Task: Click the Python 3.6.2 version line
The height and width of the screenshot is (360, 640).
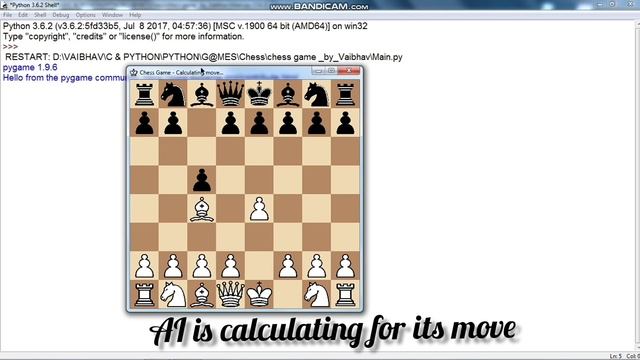Action: click(x=185, y=26)
